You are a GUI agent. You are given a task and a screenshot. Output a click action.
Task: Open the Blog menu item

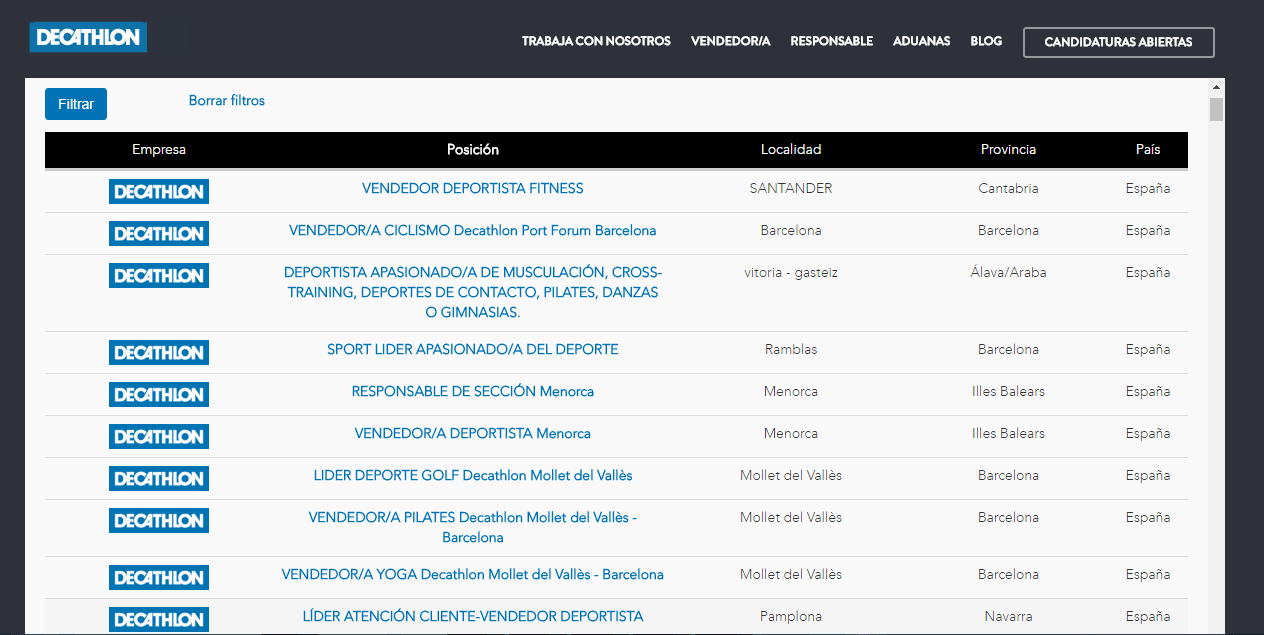click(x=986, y=42)
